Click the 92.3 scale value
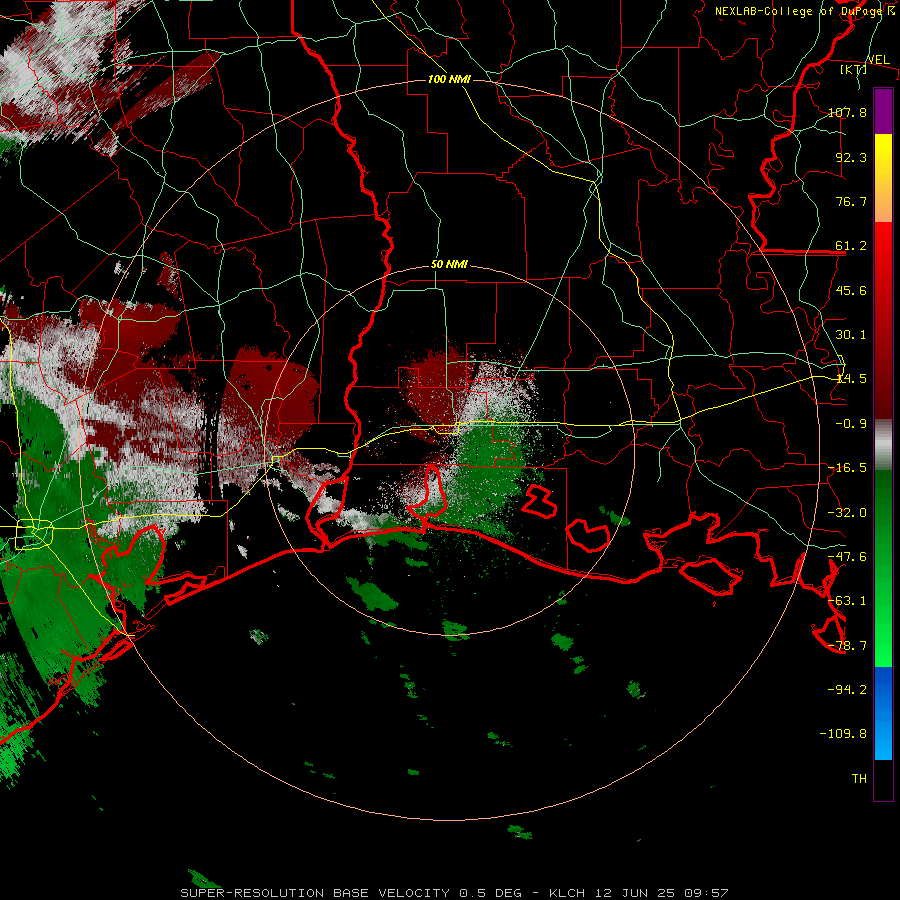This screenshot has height=900, width=900. point(851,157)
